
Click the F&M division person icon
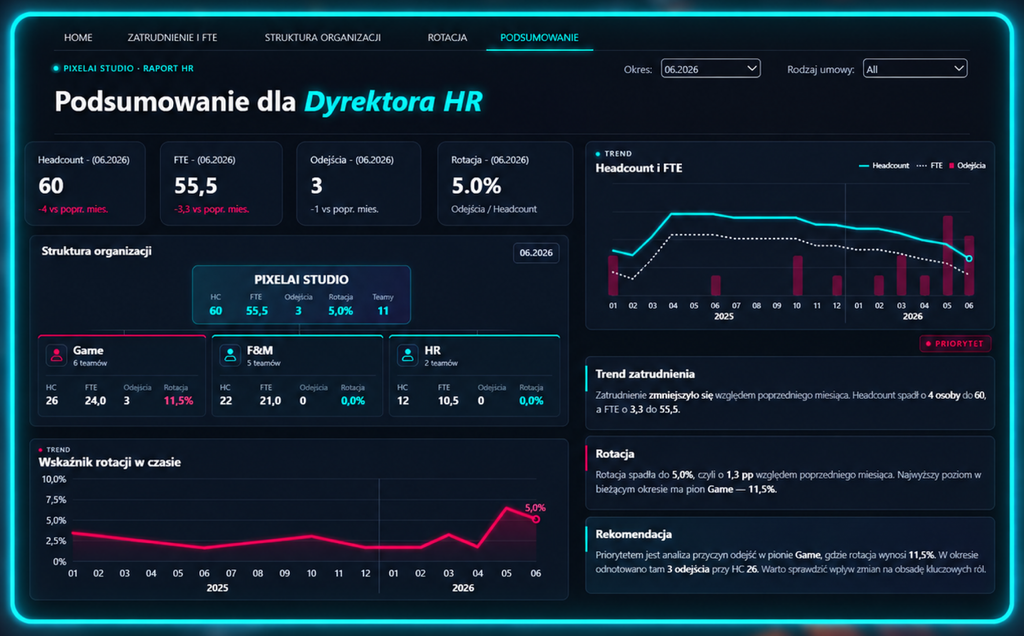[230, 355]
